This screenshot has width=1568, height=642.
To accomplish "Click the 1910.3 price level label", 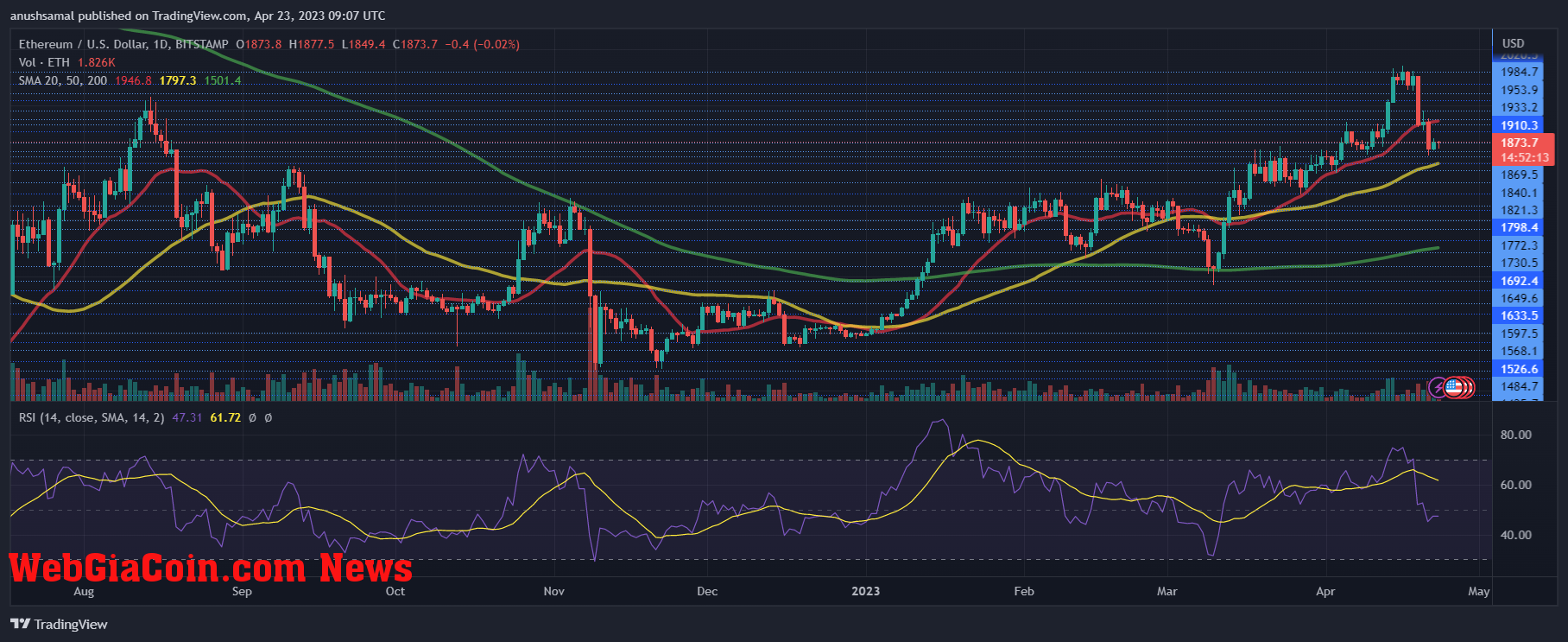I will tap(1520, 125).
